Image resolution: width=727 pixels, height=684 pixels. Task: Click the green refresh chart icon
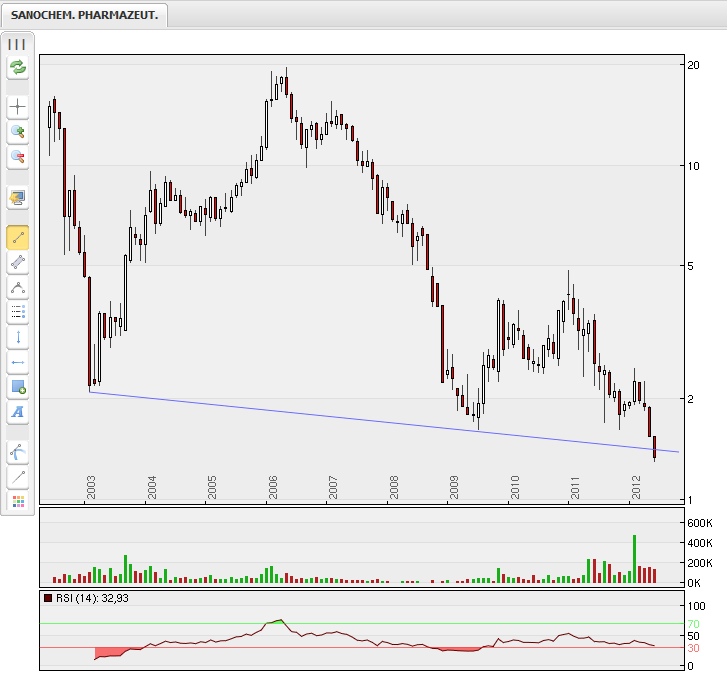(x=18, y=68)
